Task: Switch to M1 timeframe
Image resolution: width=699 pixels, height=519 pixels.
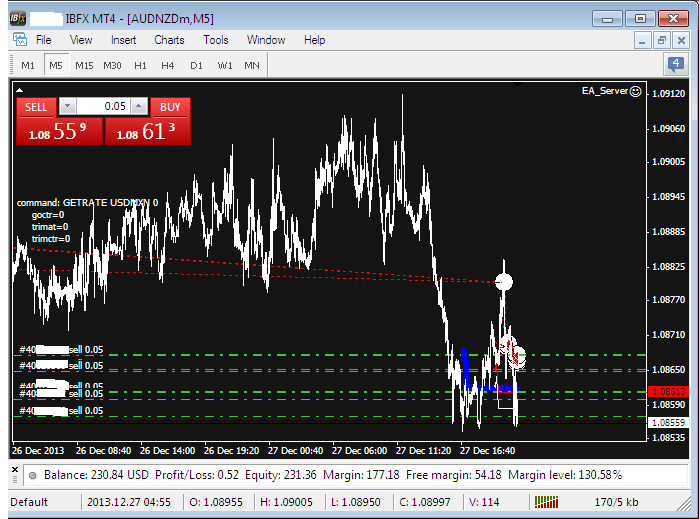Action: click(27, 65)
